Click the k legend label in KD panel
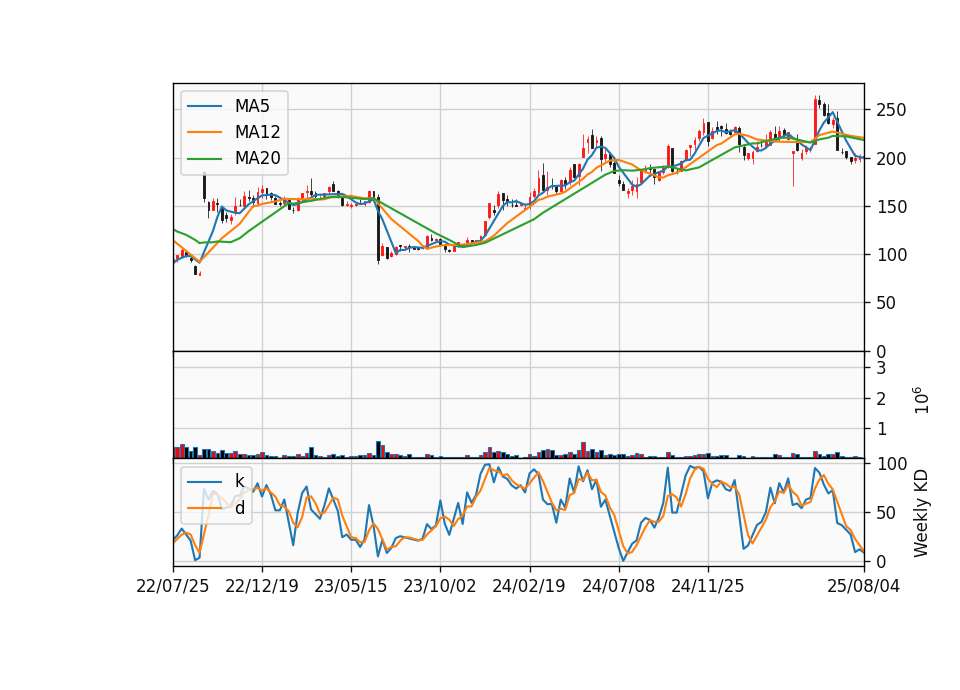Screen dimensions: 960x690 point(239,481)
